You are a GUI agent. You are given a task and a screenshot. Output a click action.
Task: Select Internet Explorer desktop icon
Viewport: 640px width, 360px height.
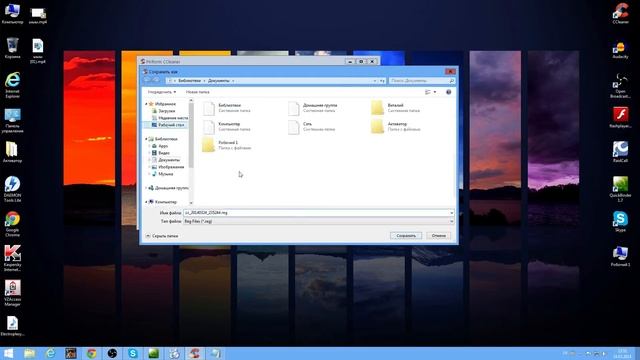coord(12,85)
